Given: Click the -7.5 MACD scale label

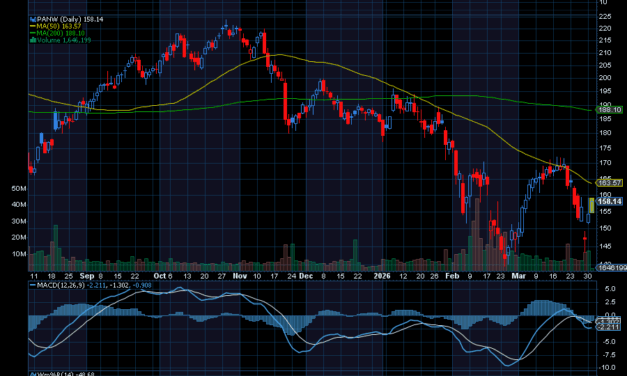Looking at the screenshot, I should pyautogui.click(x=608, y=355).
